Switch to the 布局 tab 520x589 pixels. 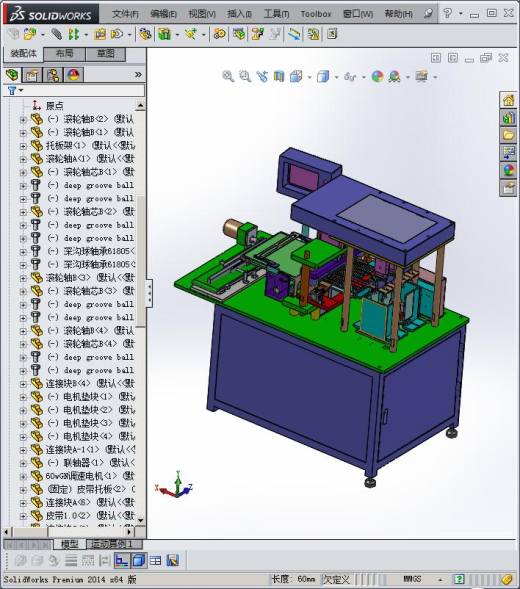pyautogui.click(x=65, y=54)
